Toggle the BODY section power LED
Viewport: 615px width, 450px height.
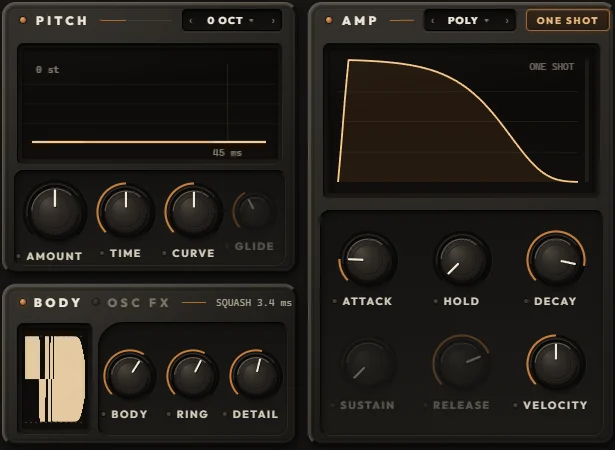coord(23,302)
